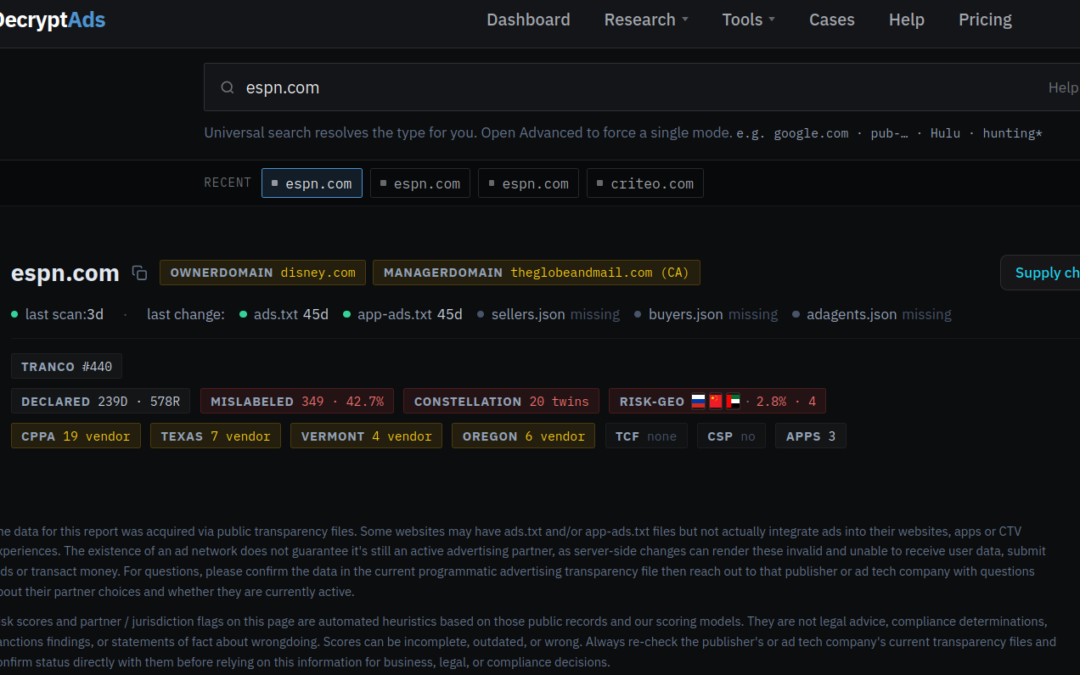Viewport: 1080px width, 675px height.
Task: Click the green app-ads.txt status dot
Action: coord(346,314)
